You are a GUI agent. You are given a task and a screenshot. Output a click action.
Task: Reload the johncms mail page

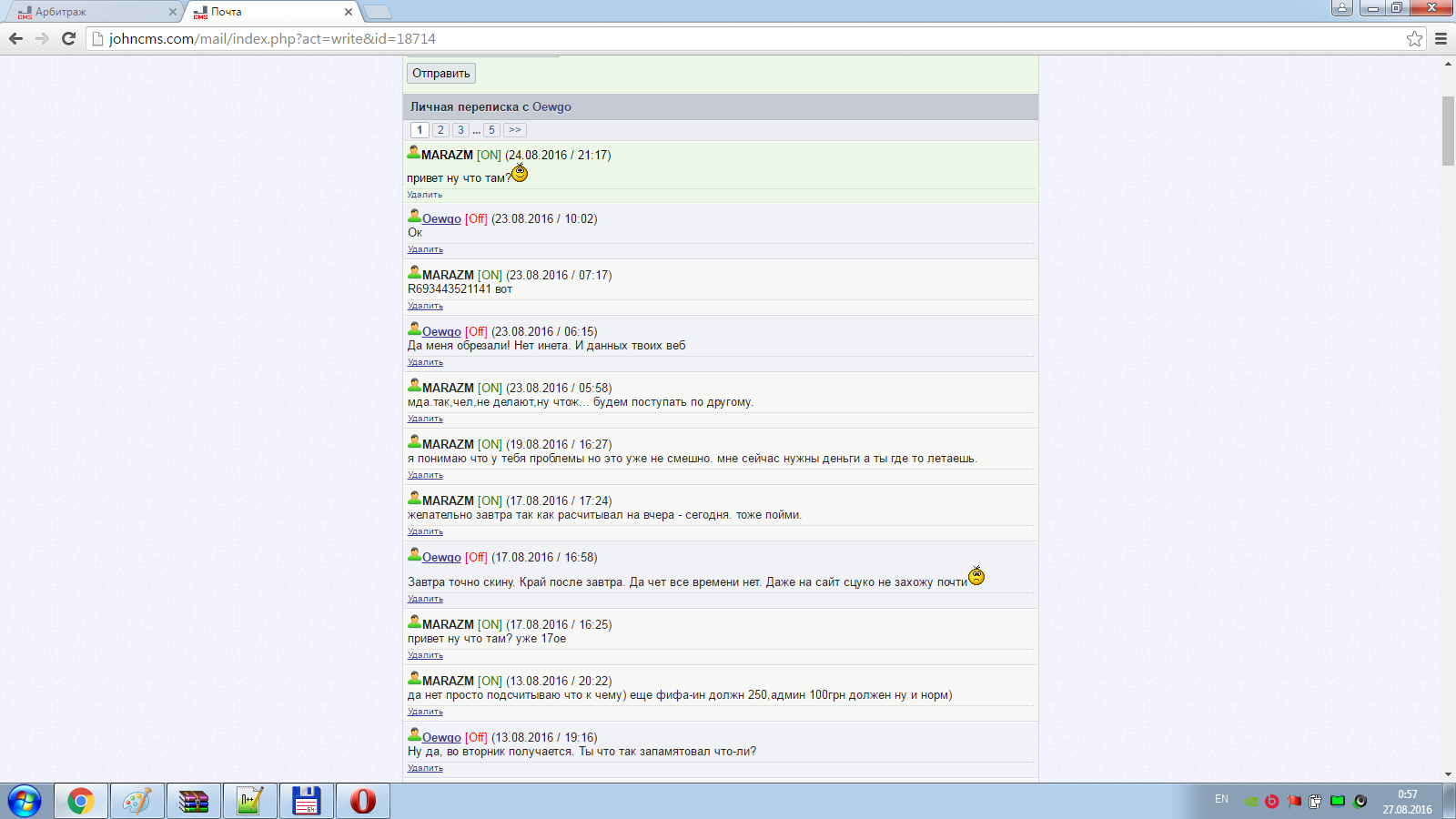(x=68, y=38)
